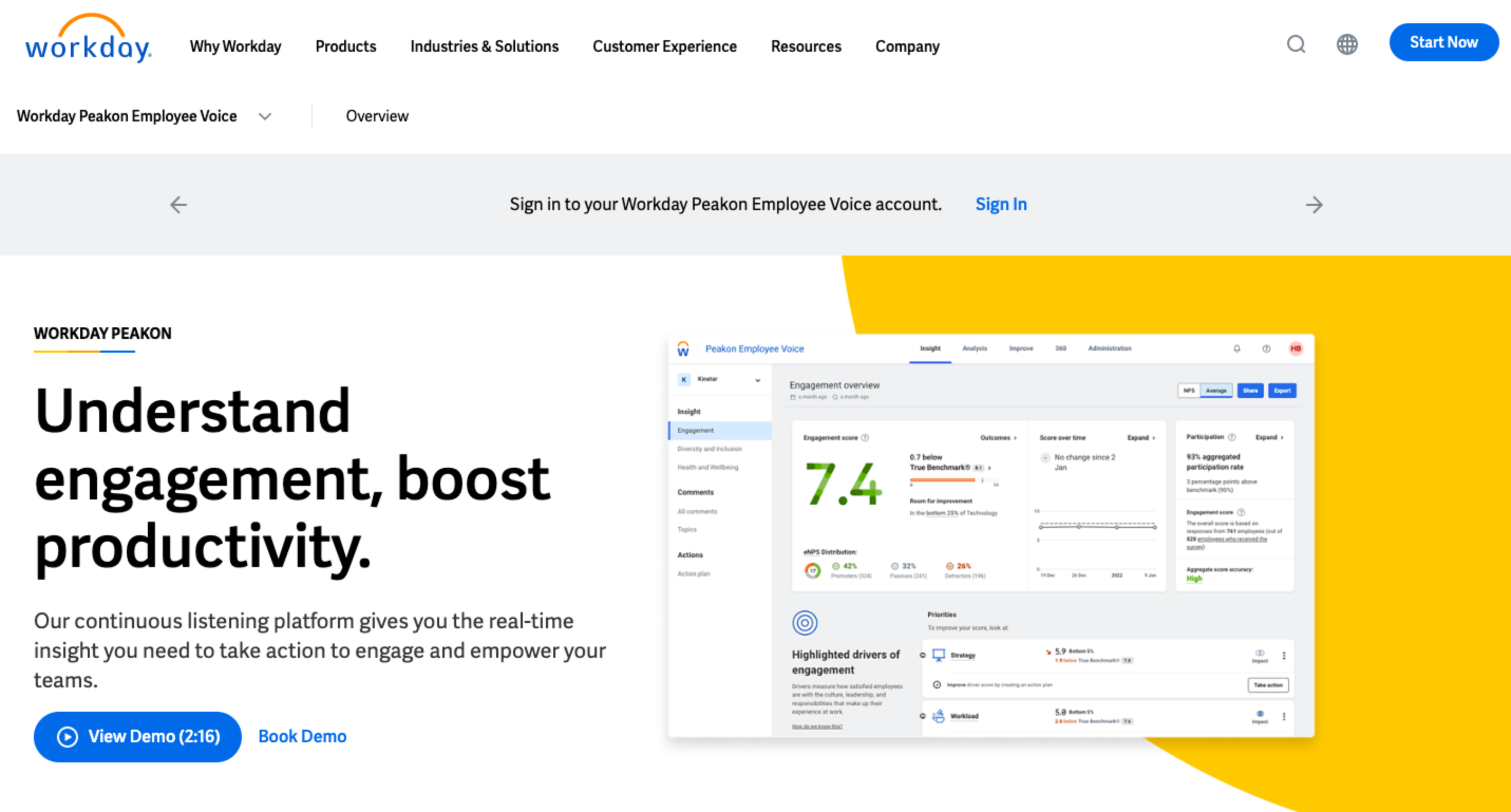Click the bullseye icon next to Highlighted drivers
Image resolution: width=1511 pixels, height=812 pixels.
805,623
